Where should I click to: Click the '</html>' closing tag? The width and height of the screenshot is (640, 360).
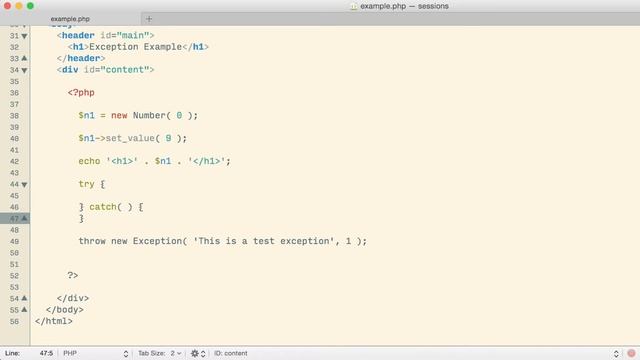[53, 321]
